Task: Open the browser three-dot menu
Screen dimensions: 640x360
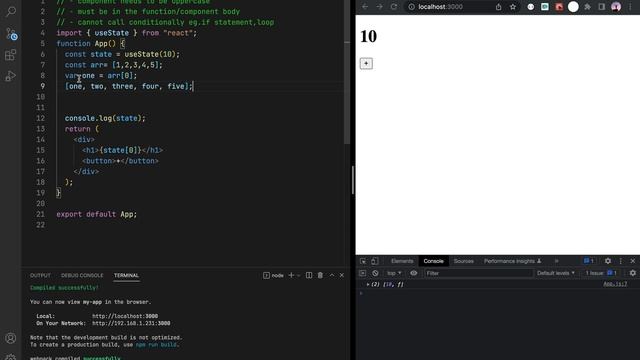Action: 631,7
